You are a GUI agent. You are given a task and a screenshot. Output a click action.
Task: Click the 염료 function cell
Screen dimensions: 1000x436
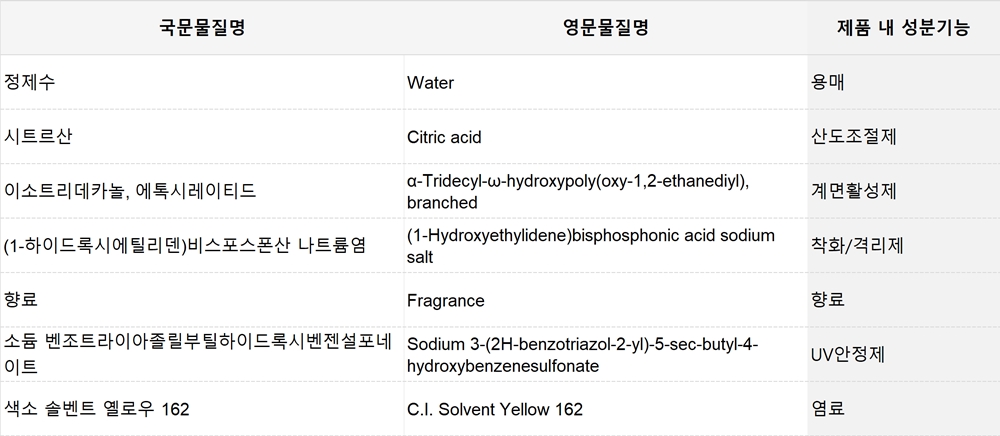coord(904,408)
